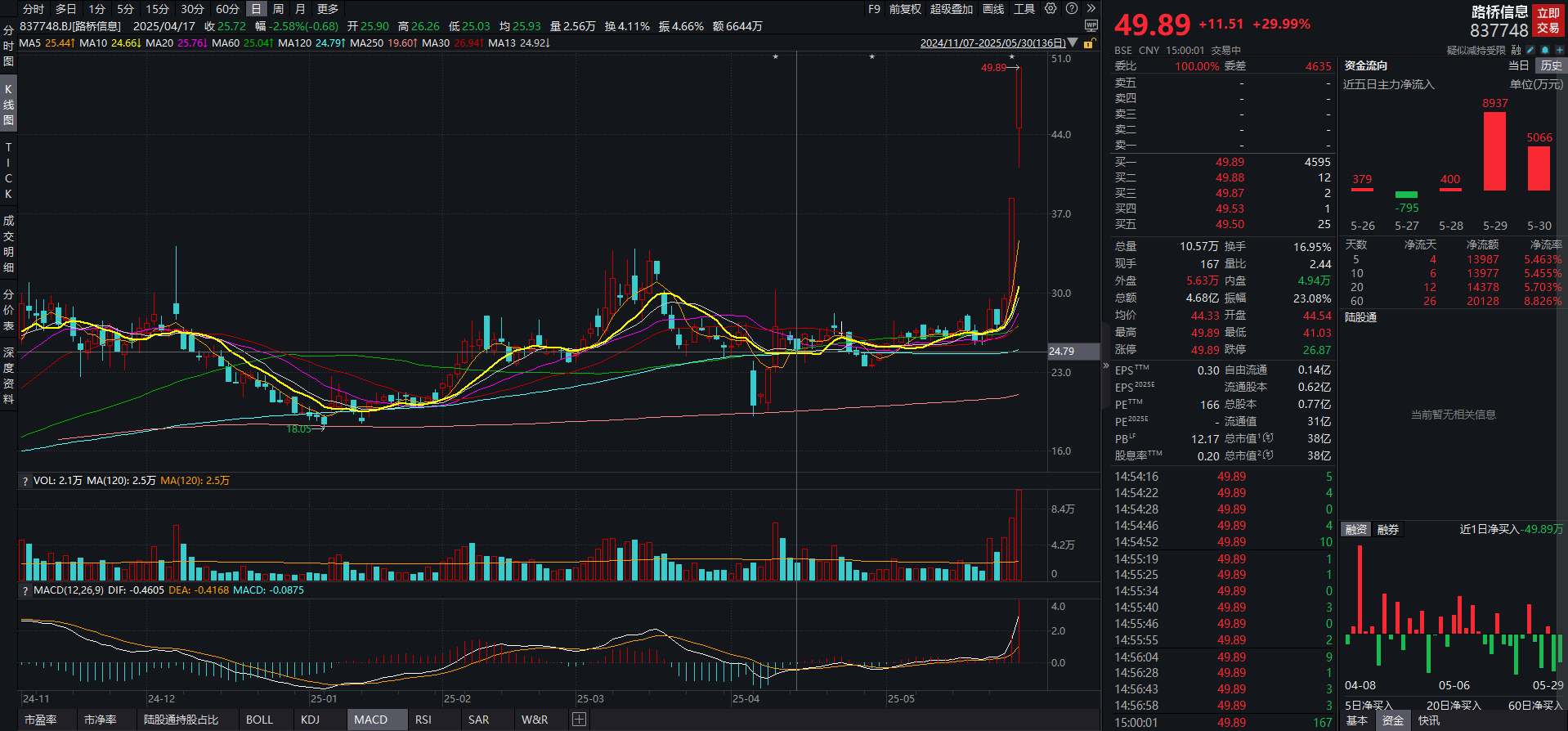Click the VOL indicator question mark icon
The image size is (1568, 731).
[25, 482]
